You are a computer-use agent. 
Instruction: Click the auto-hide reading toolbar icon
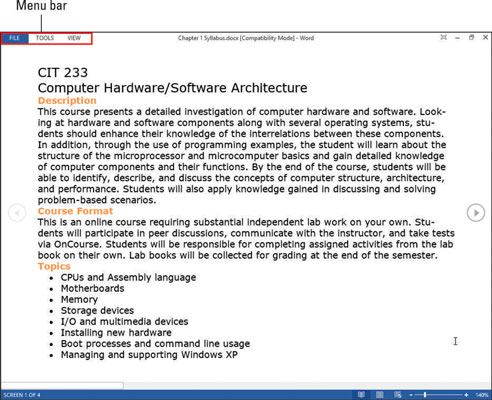coord(443,37)
